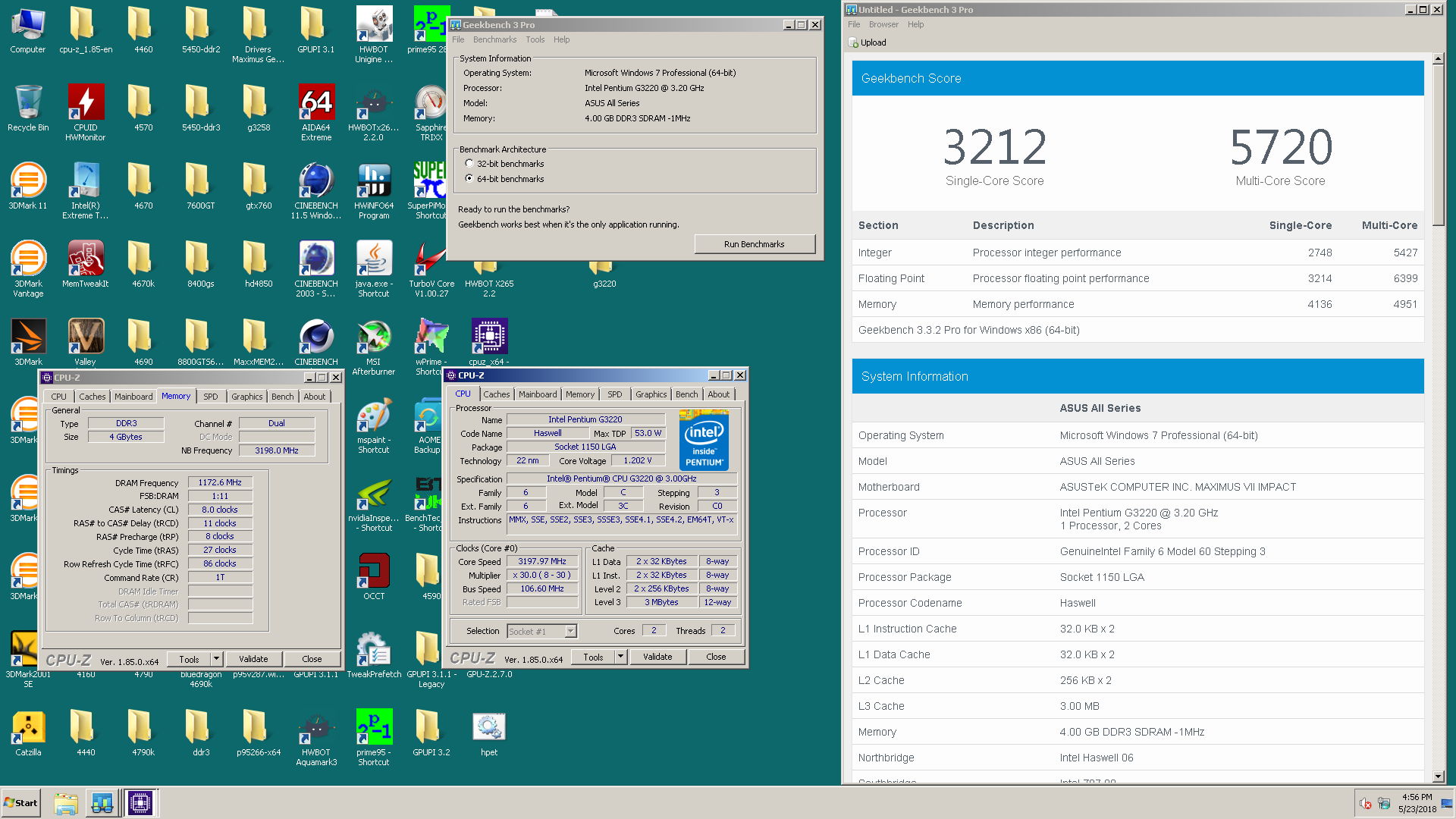Image resolution: width=1456 pixels, height=819 pixels.
Task: Open the Recycle Bin icon
Action: pyautogui.click(x=28, y=108)
